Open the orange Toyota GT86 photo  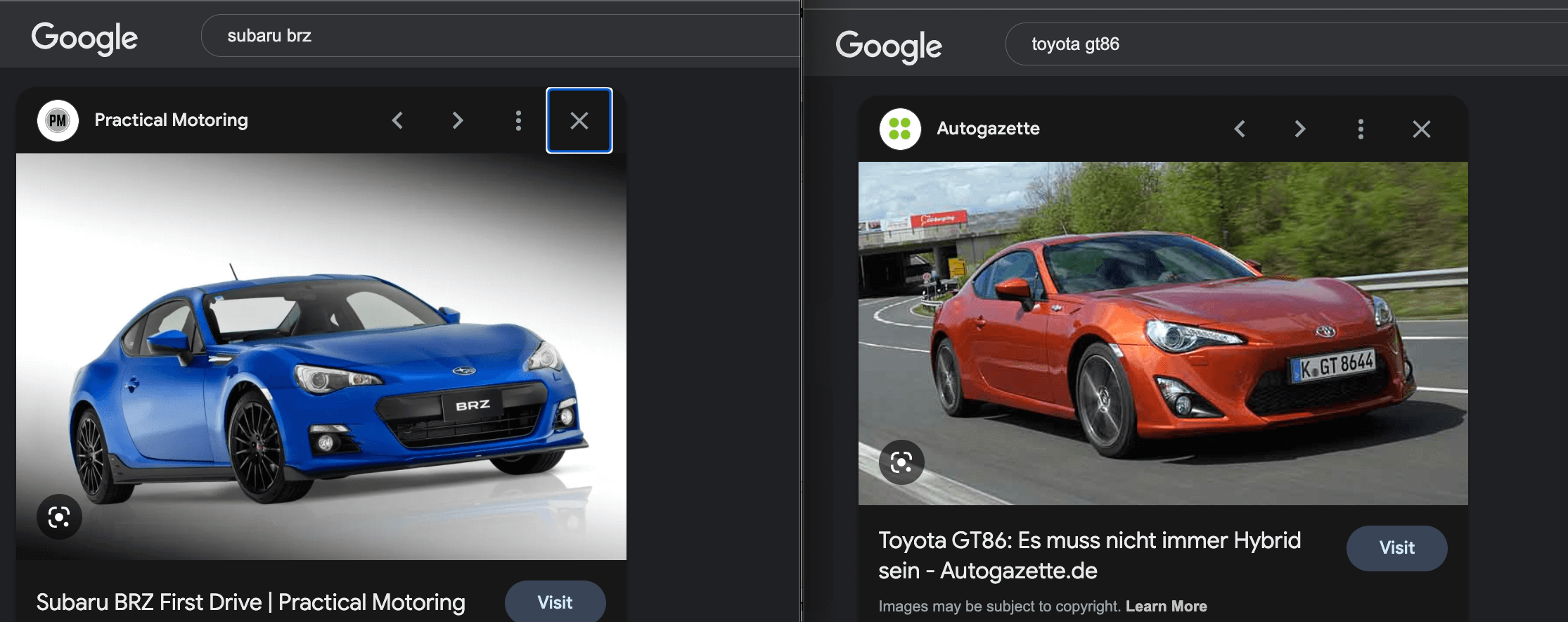pyautogui.click(x=1163, y=334)
